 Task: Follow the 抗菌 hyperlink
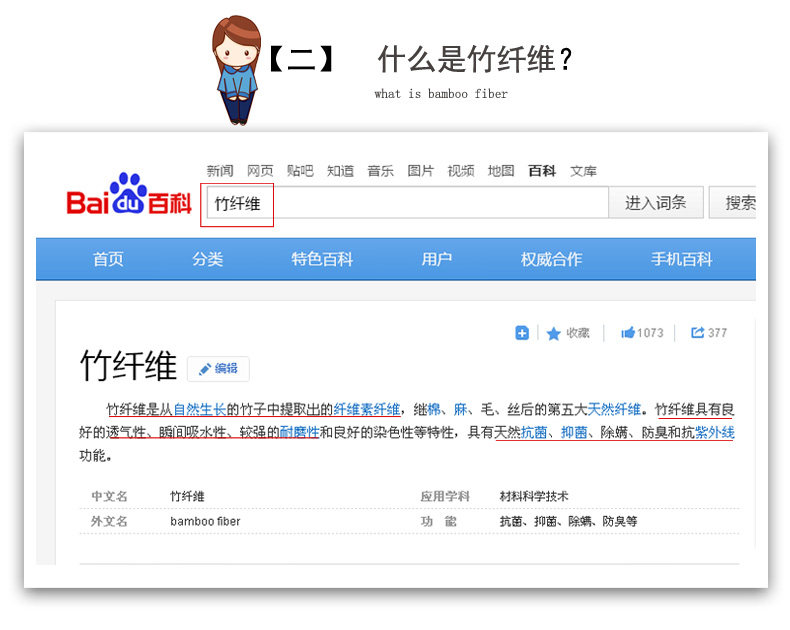tap(534, 432)
